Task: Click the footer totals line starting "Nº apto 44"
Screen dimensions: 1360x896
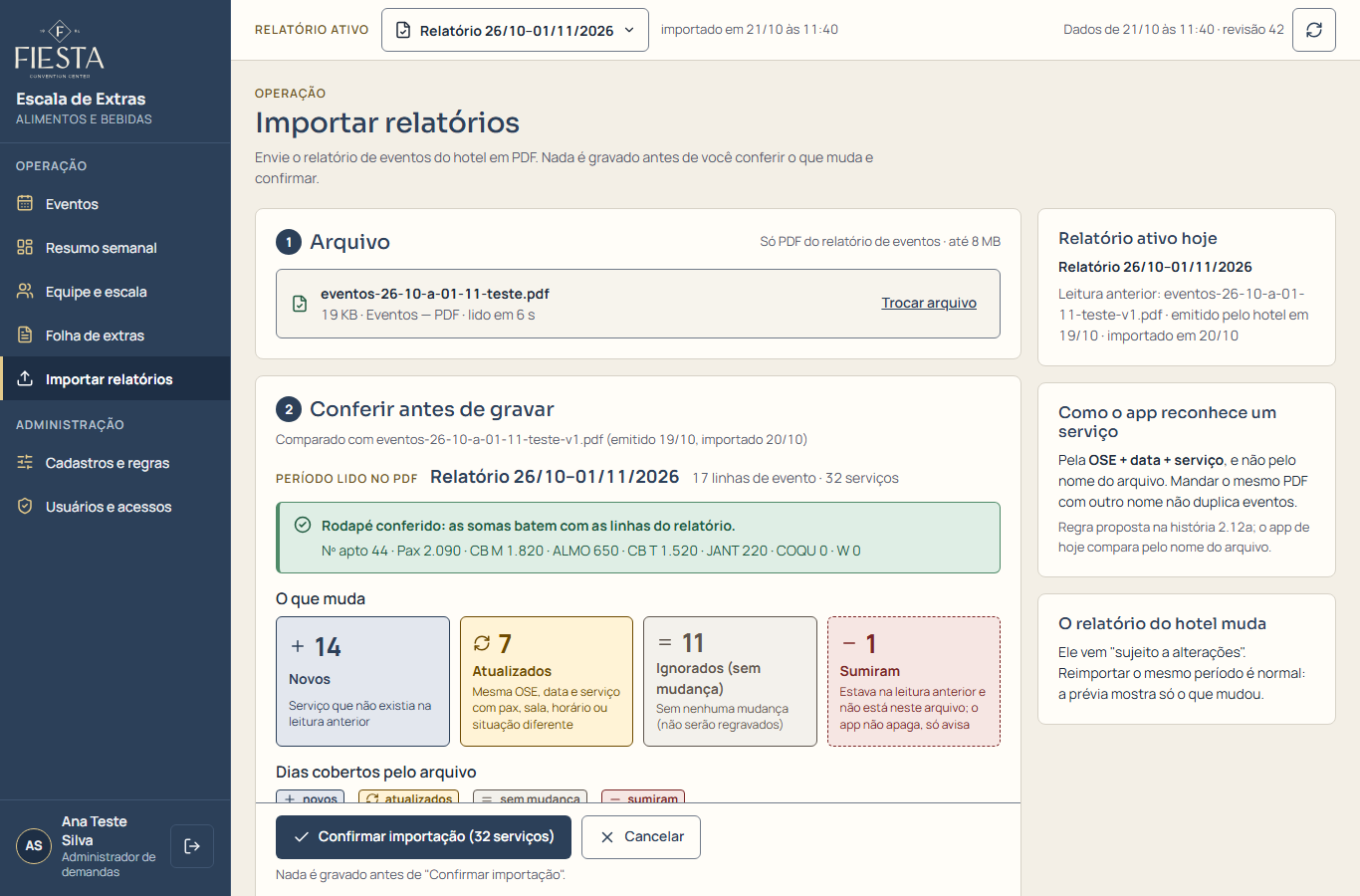Action: pos(591,551)
